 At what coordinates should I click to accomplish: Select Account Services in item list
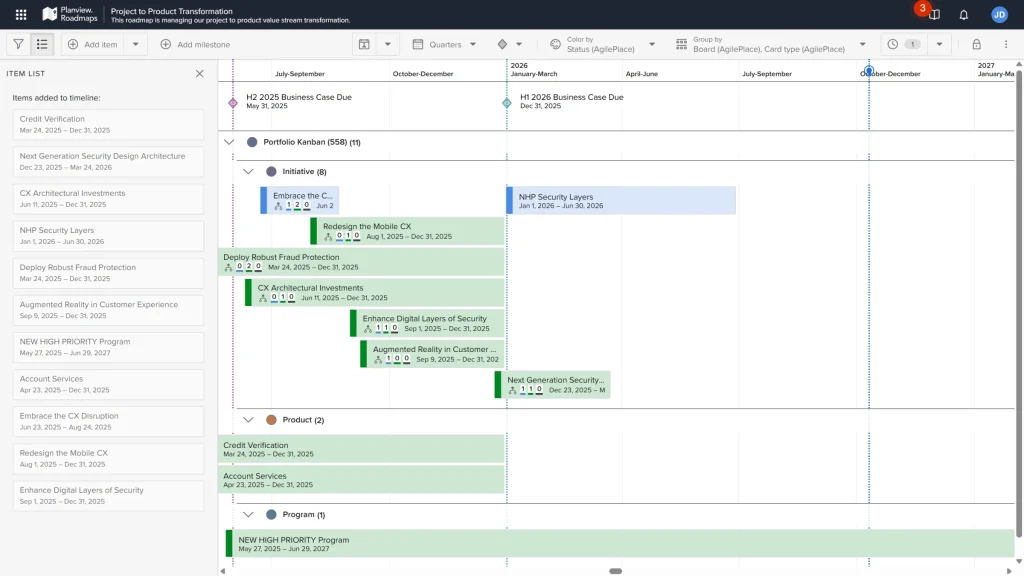[x=108, y=384]
